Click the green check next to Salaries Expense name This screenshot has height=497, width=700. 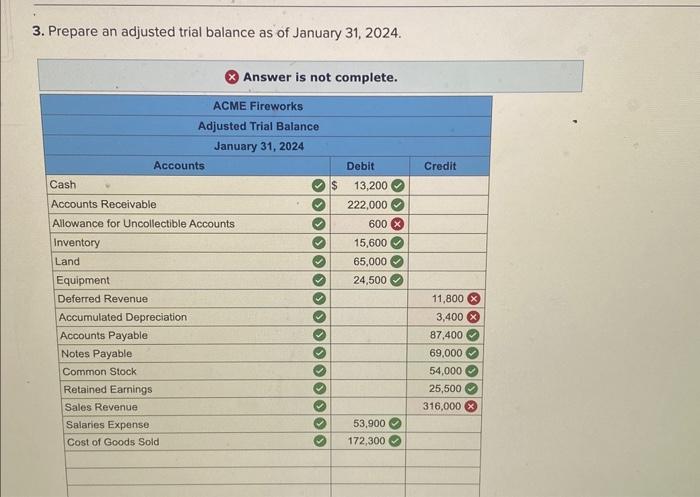[x=318, y=423]
